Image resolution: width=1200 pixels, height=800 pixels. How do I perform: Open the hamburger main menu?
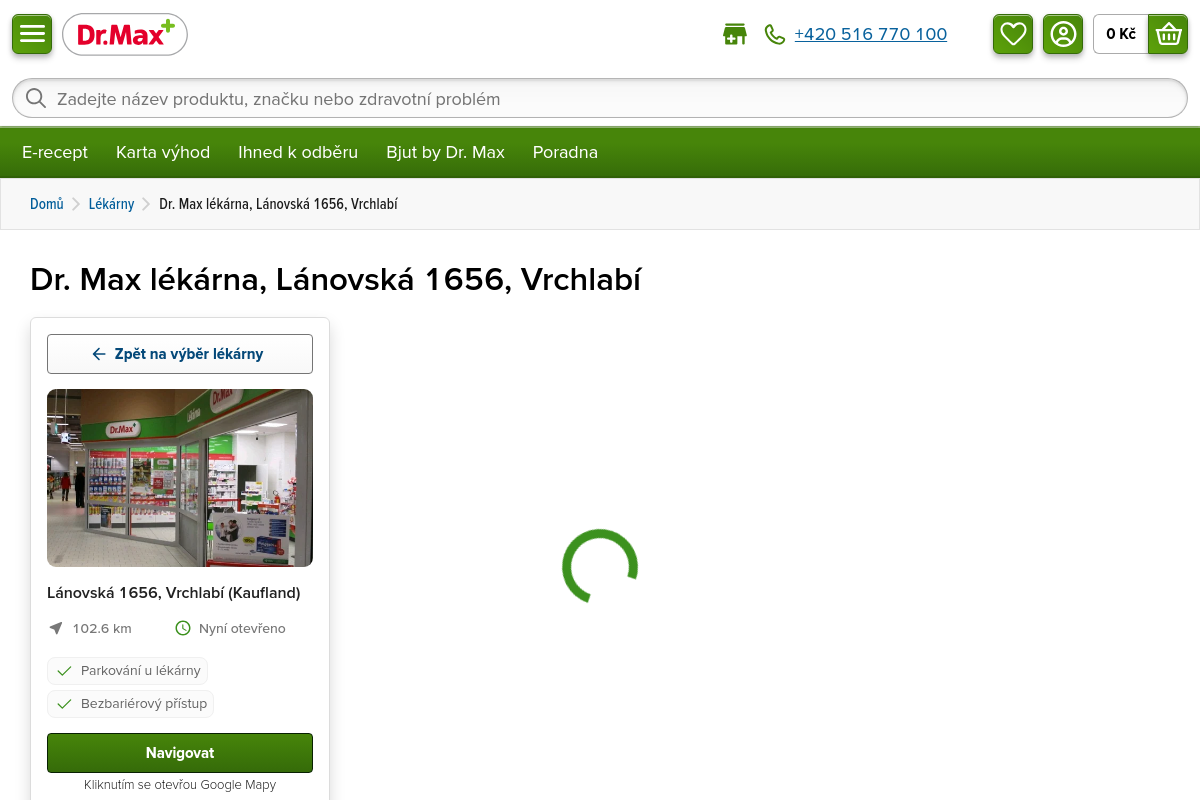click(x=32, y=34)
